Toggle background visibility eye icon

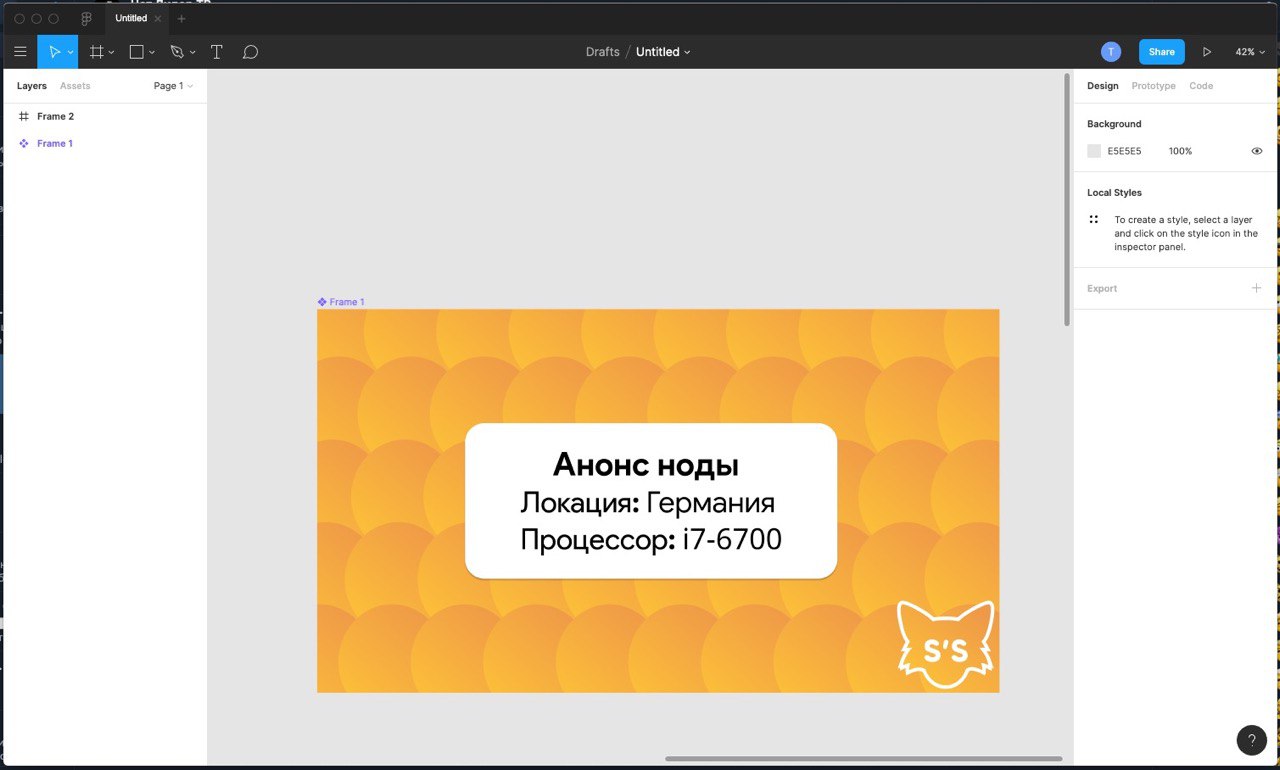1257,151
